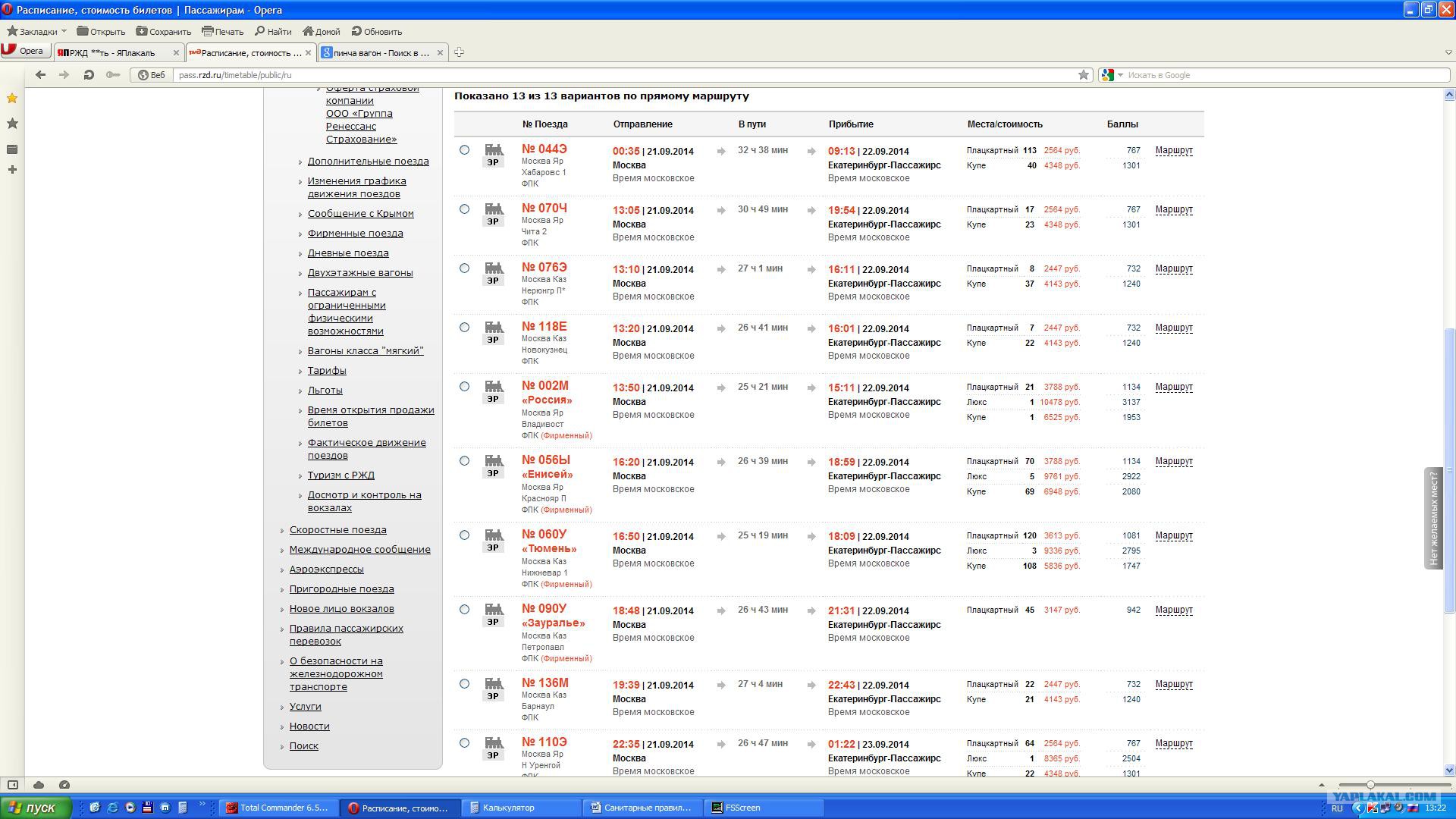Click the page vertical scrollbar thumb
The height and width of the screenshot is (819, 1456).
[x=1449, y=470]
